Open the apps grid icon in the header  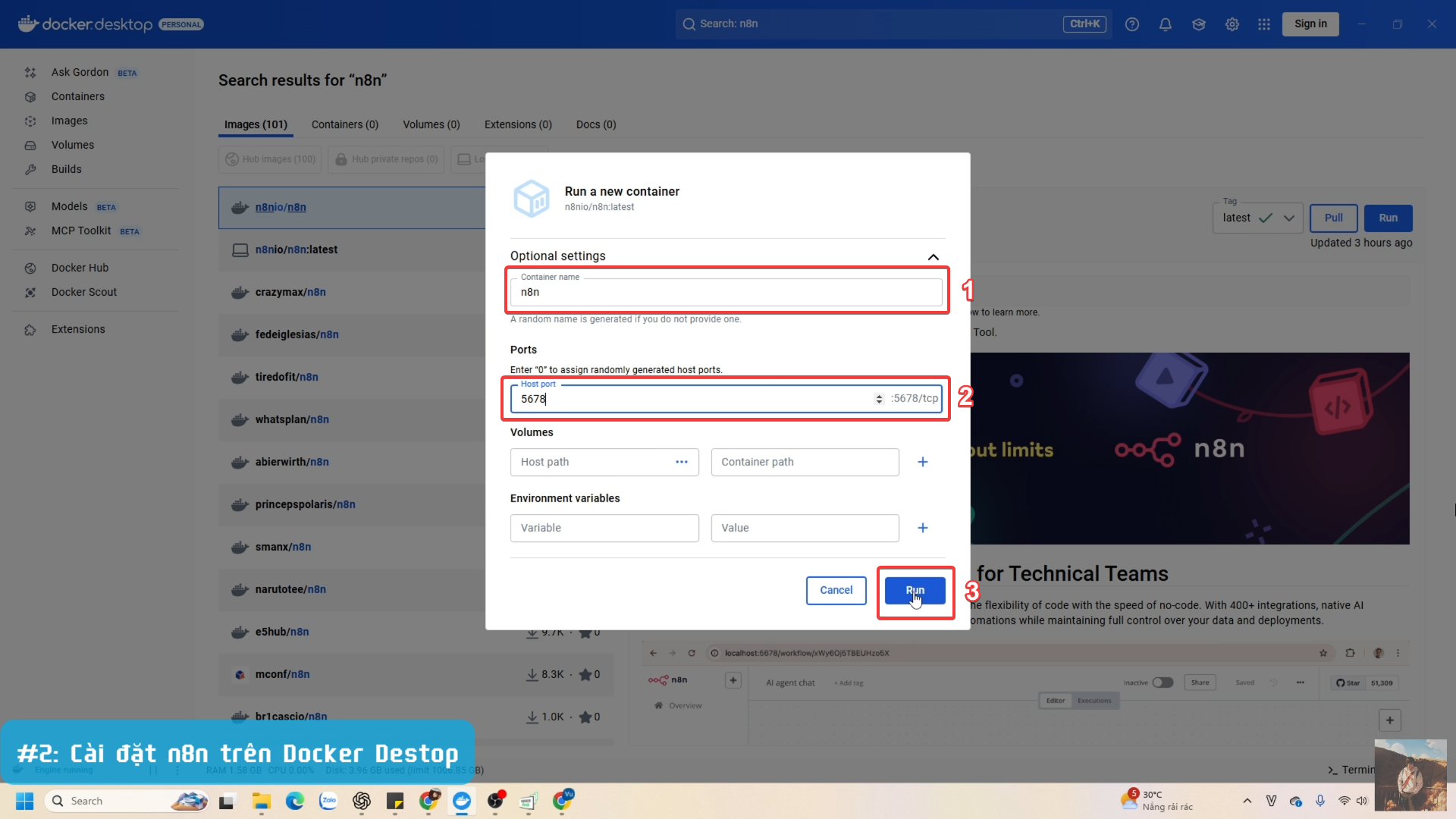(x=1264, y=24)
